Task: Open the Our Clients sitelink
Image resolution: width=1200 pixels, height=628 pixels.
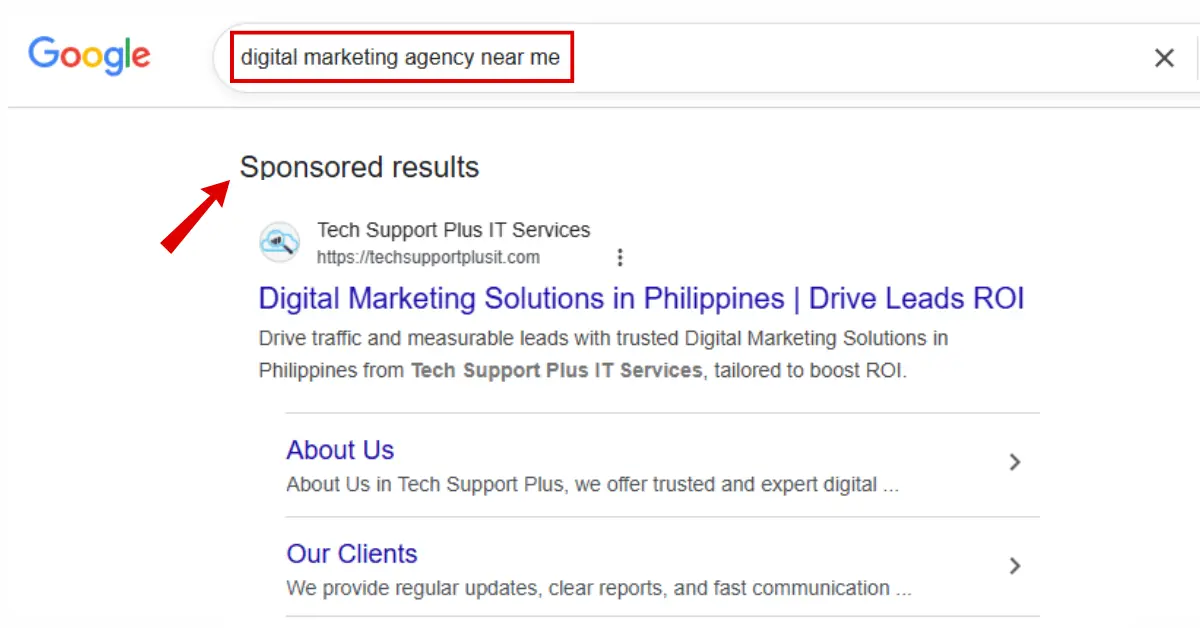Action: (x=351, y=553)
